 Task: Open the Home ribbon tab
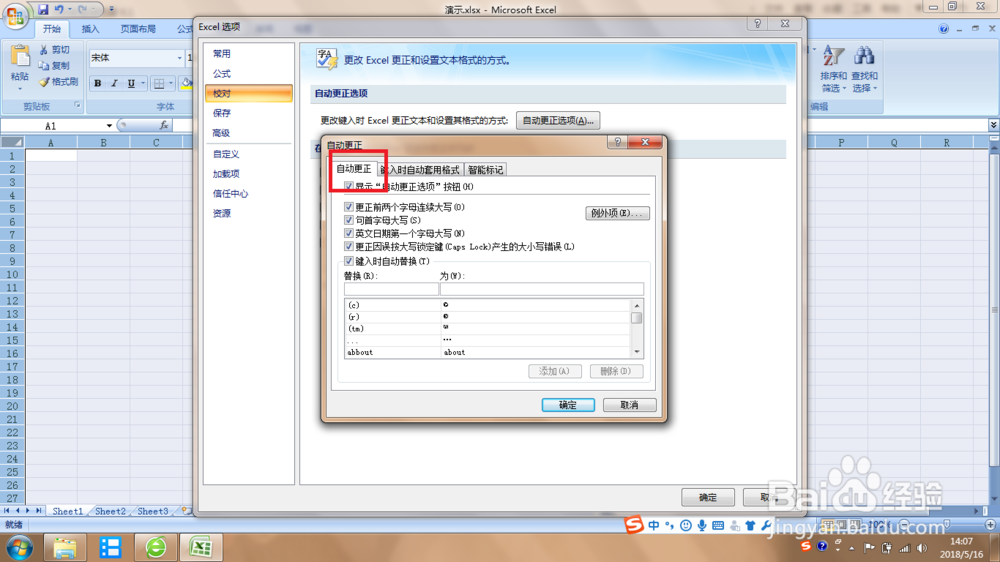point(52,29)
